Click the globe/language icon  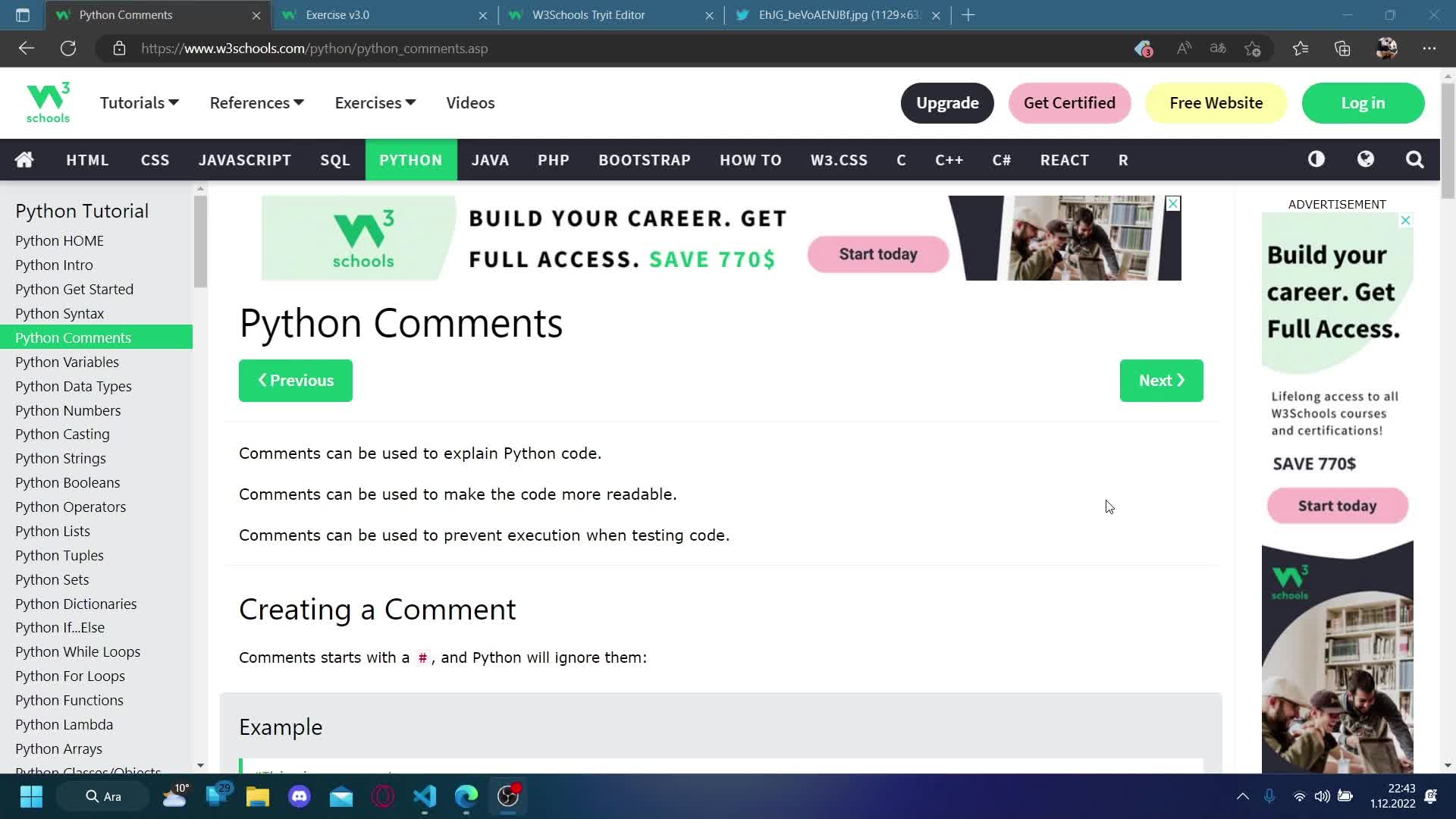coord(1366,160)
